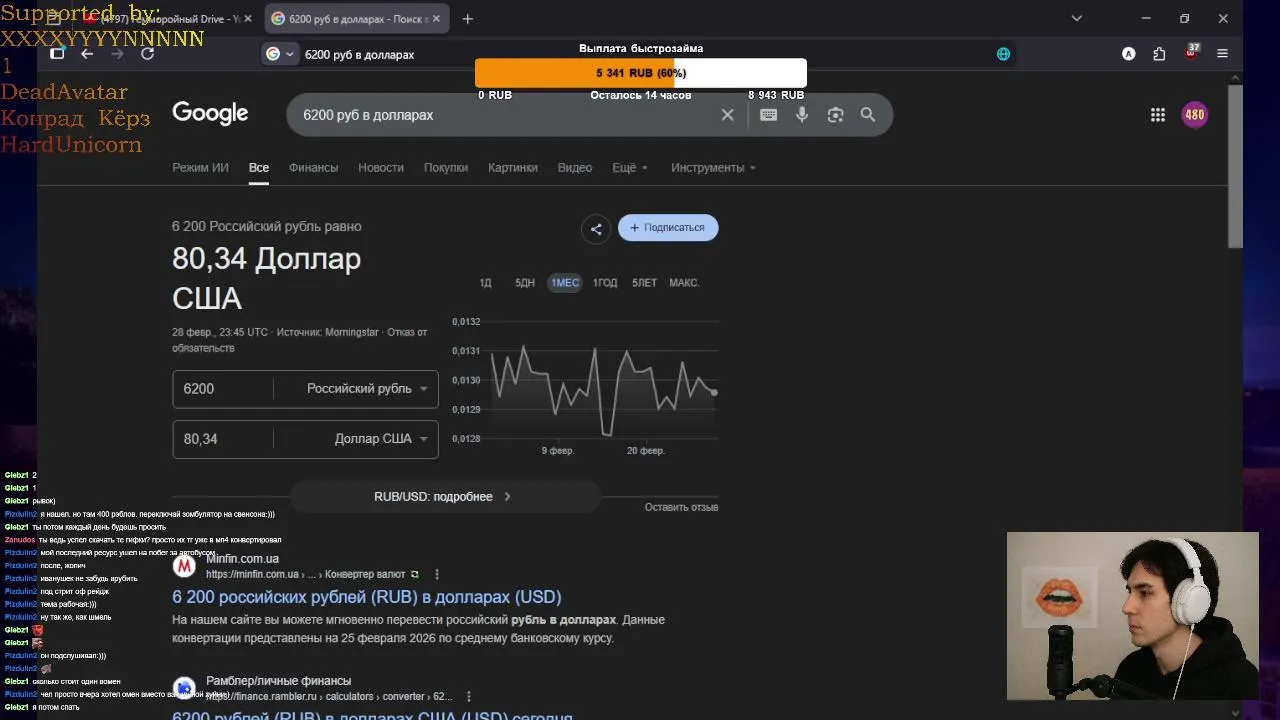Click the Подписаться button
Image resolution: width=1280 pixels, height=720 pixels.
click(668, 228)
